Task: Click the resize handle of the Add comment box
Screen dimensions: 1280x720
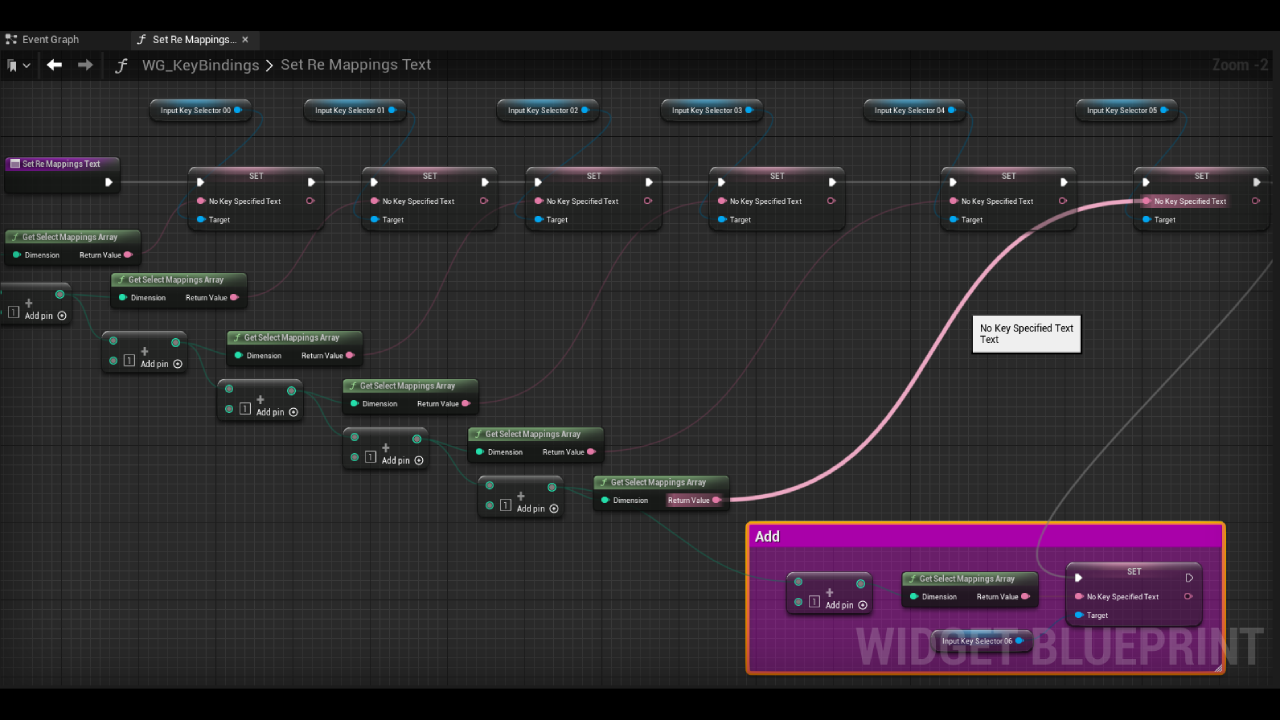Action: tap(1217, 666)
